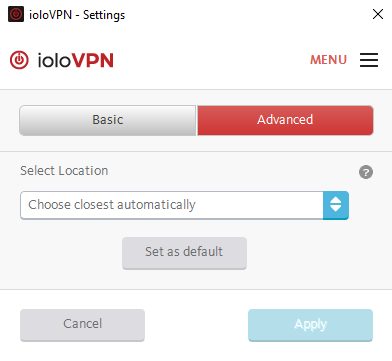
Task: Click the upper white arrow in blue location spinner
Action: [x=335, y=200]
